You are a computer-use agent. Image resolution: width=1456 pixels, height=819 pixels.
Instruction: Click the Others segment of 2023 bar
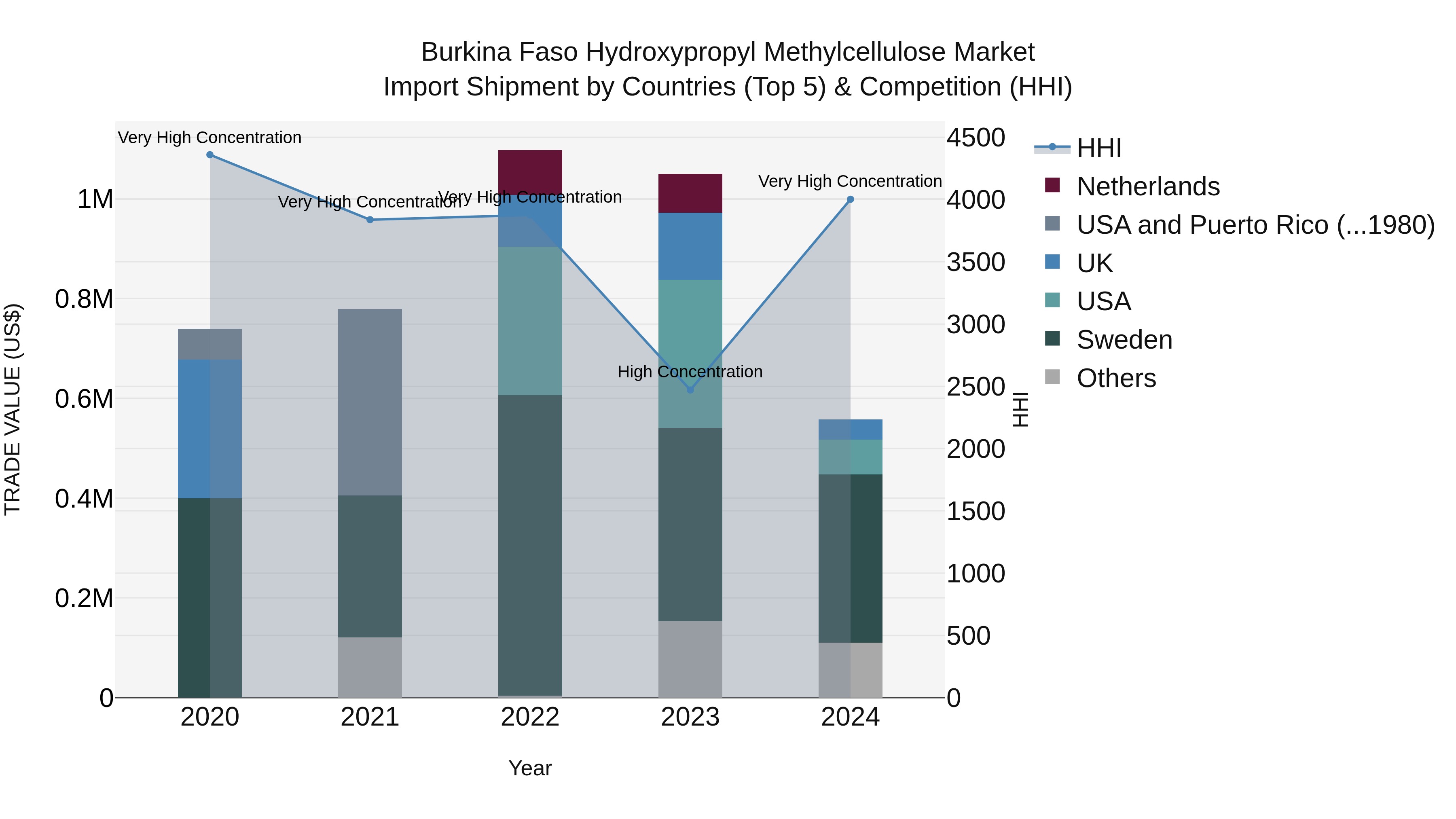click(x=690, y=660)
